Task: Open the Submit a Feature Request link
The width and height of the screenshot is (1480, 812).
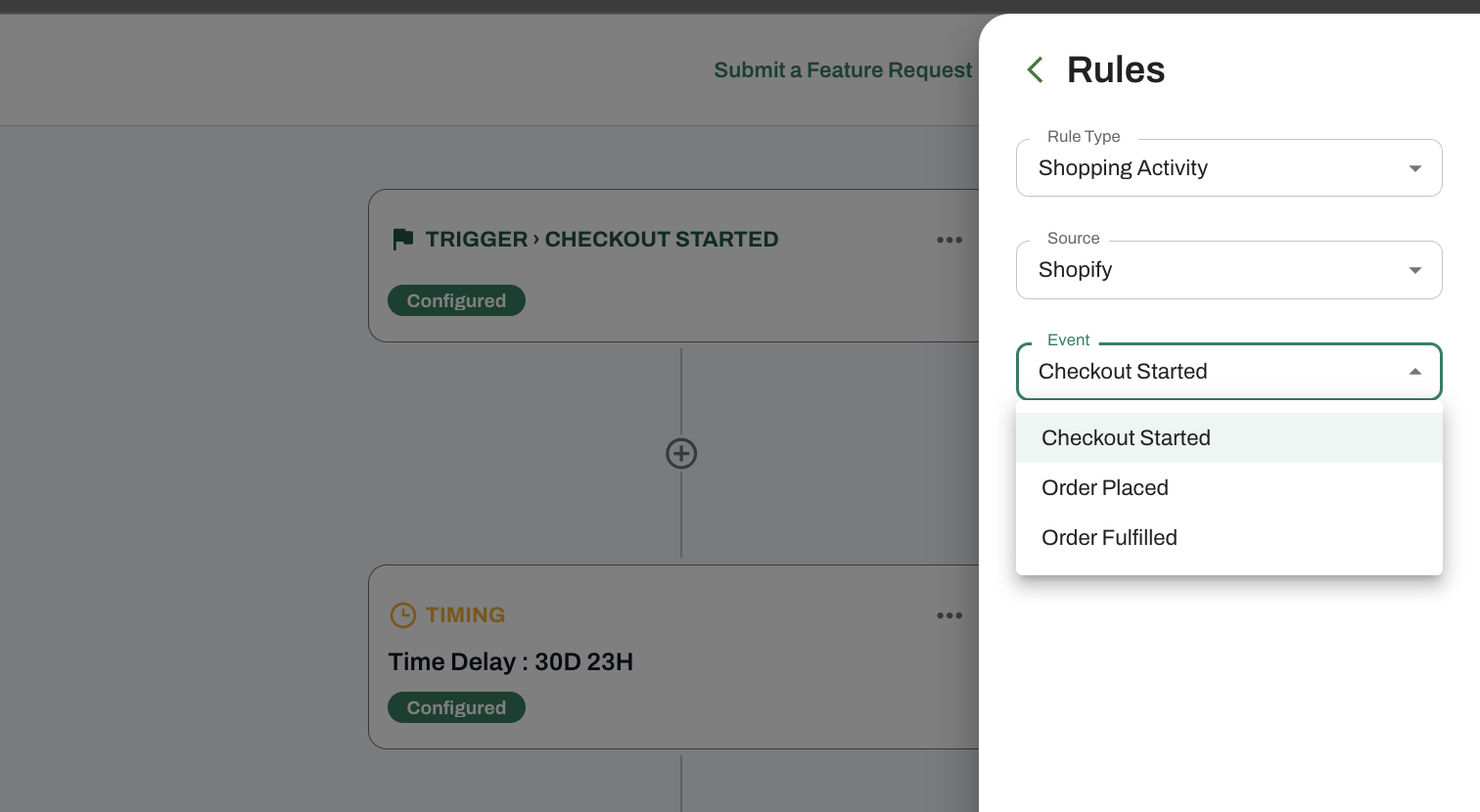Action: click(x=843, y=70)
